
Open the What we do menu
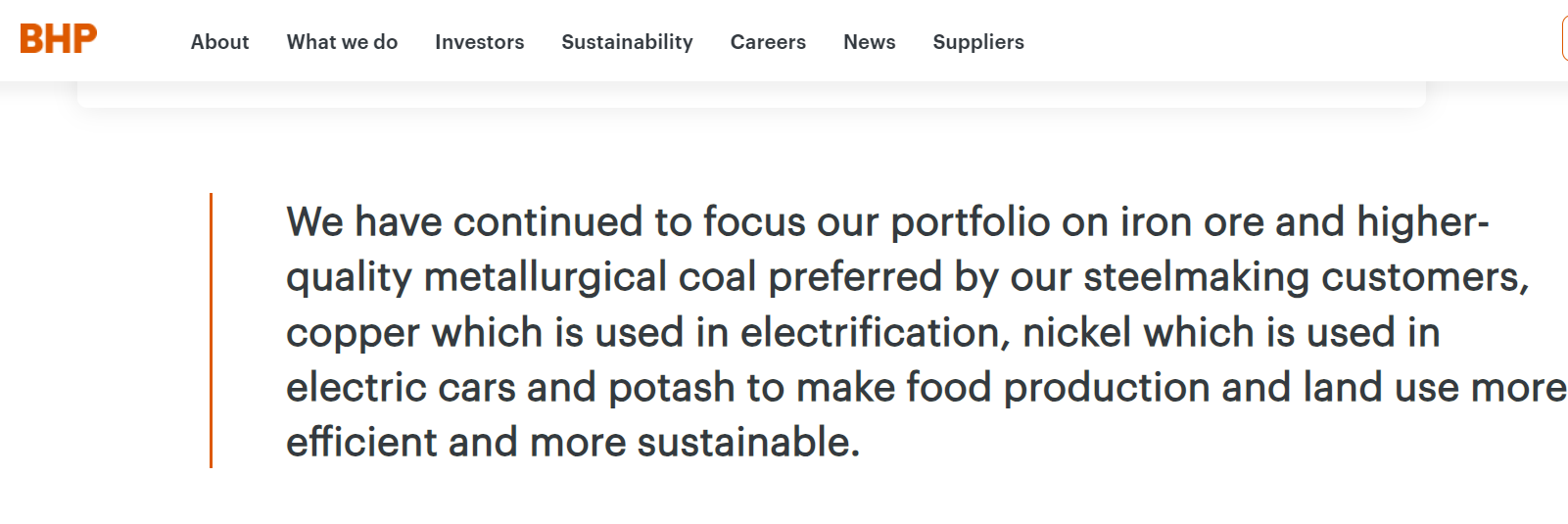coord(342,42)
